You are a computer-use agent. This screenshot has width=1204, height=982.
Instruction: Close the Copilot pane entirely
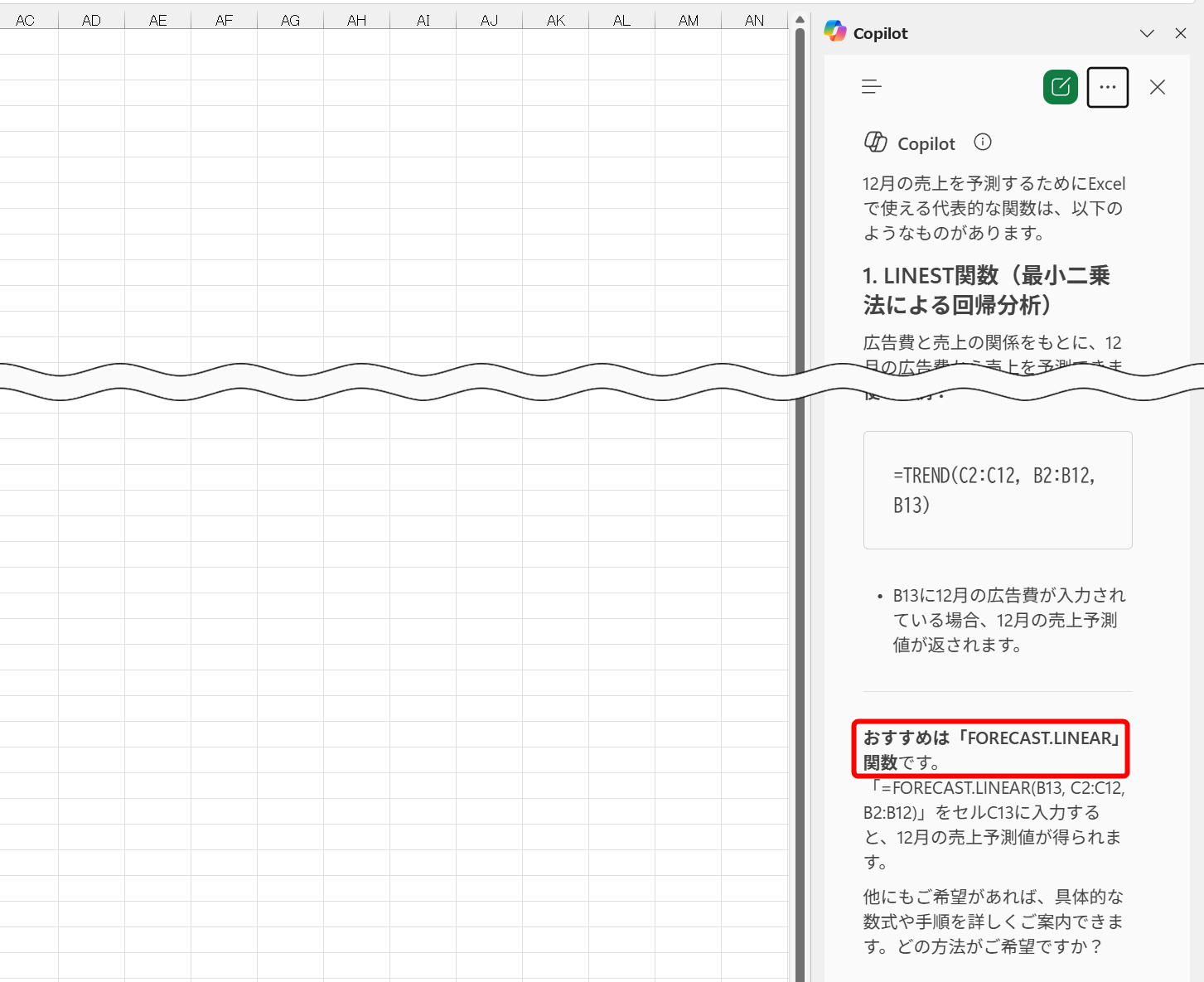click(1180, 33)
